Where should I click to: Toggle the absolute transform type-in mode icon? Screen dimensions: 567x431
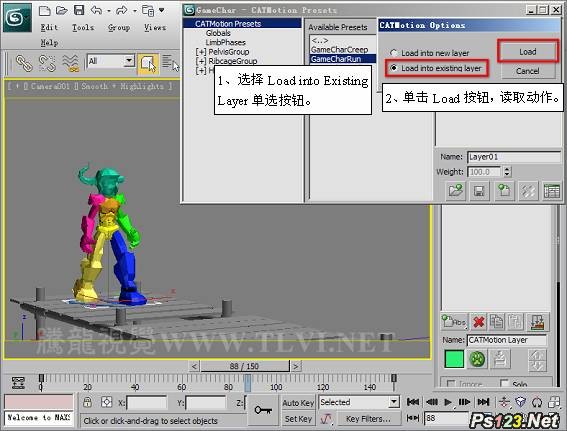coord(106,402)
